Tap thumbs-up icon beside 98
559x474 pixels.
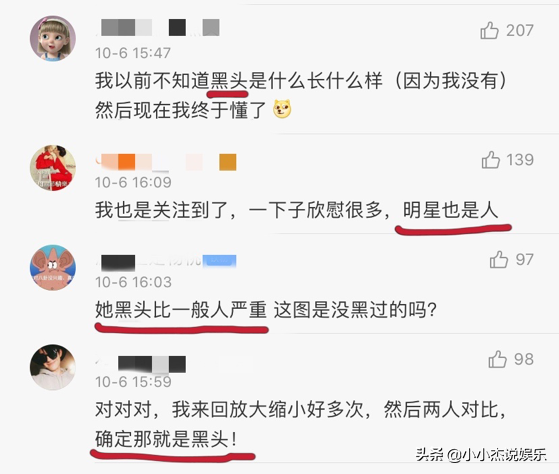pos(497,359)
